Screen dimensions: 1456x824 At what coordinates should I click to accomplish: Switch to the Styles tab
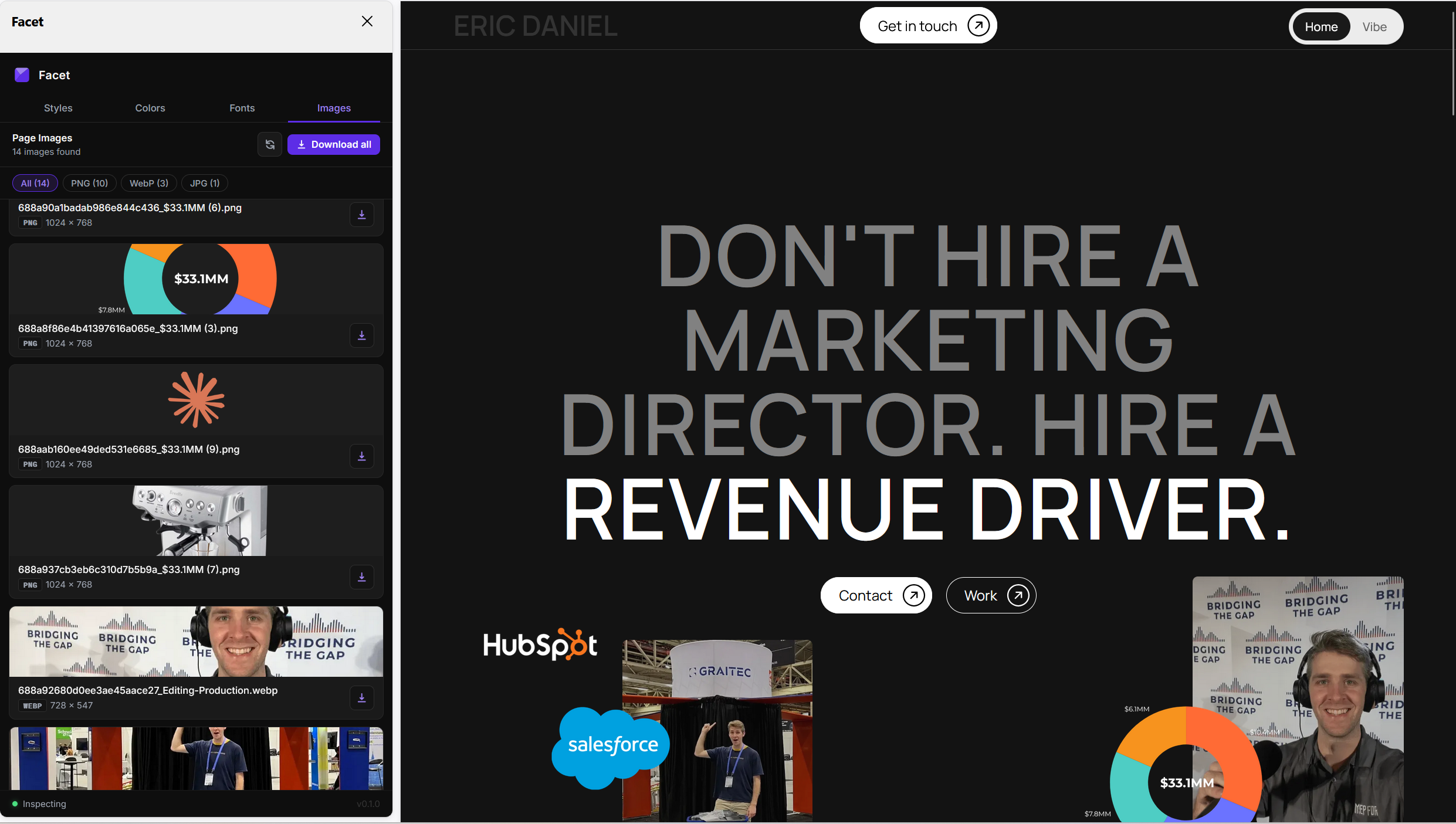click(x=58, y=108)
